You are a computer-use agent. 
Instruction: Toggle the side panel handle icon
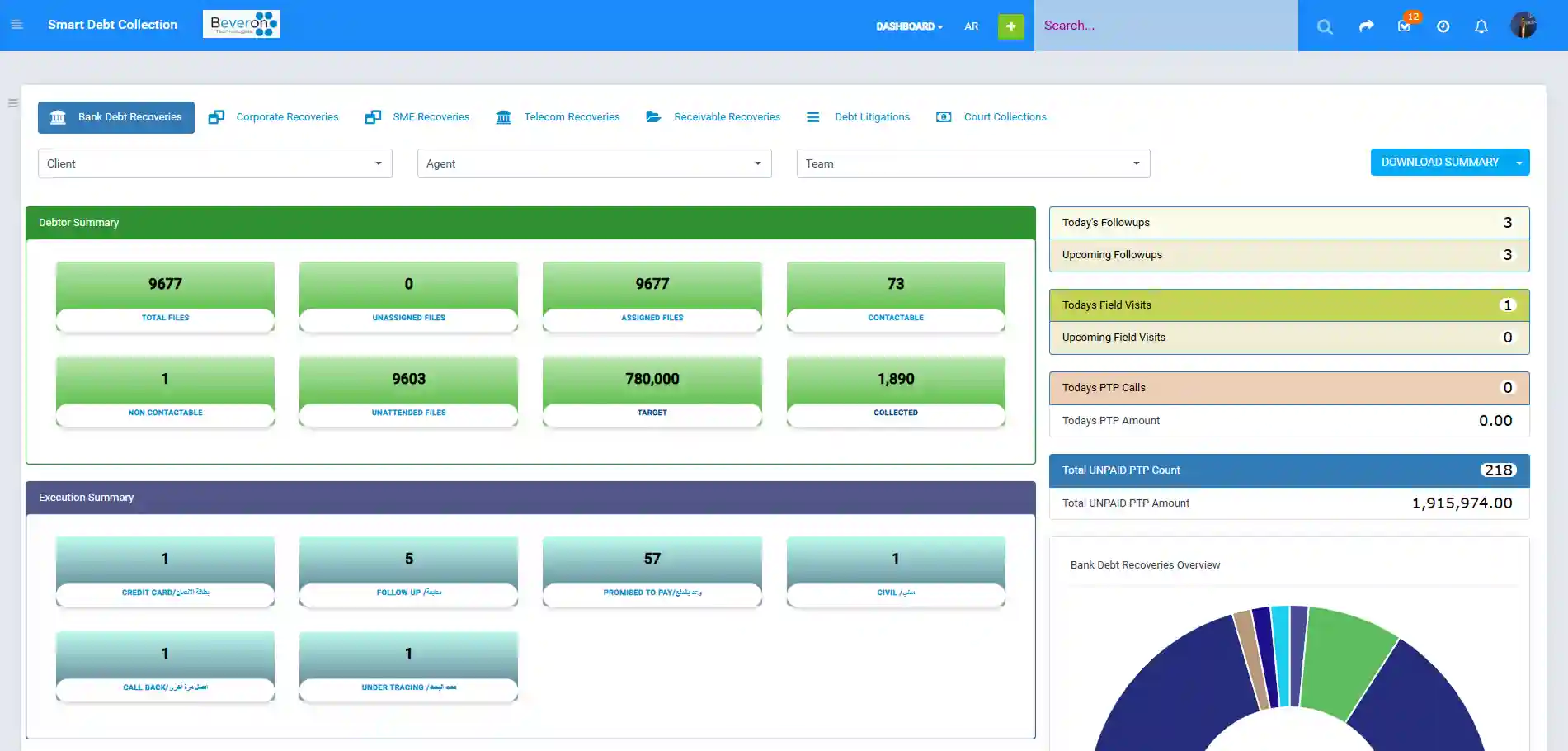12,103
